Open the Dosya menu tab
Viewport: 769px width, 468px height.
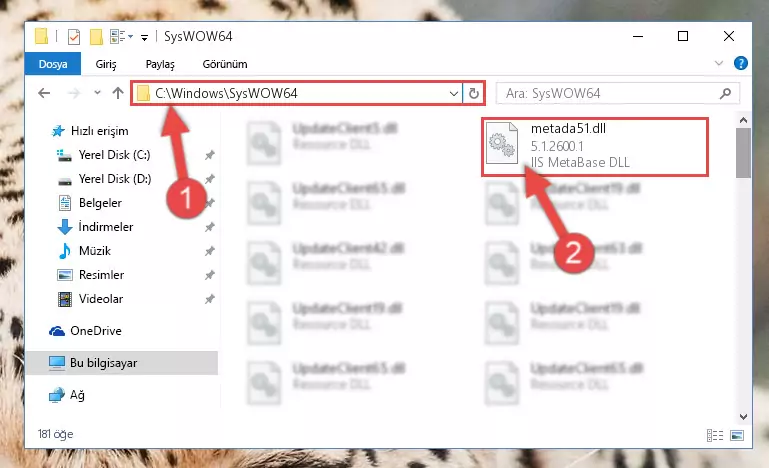(53, 64)
